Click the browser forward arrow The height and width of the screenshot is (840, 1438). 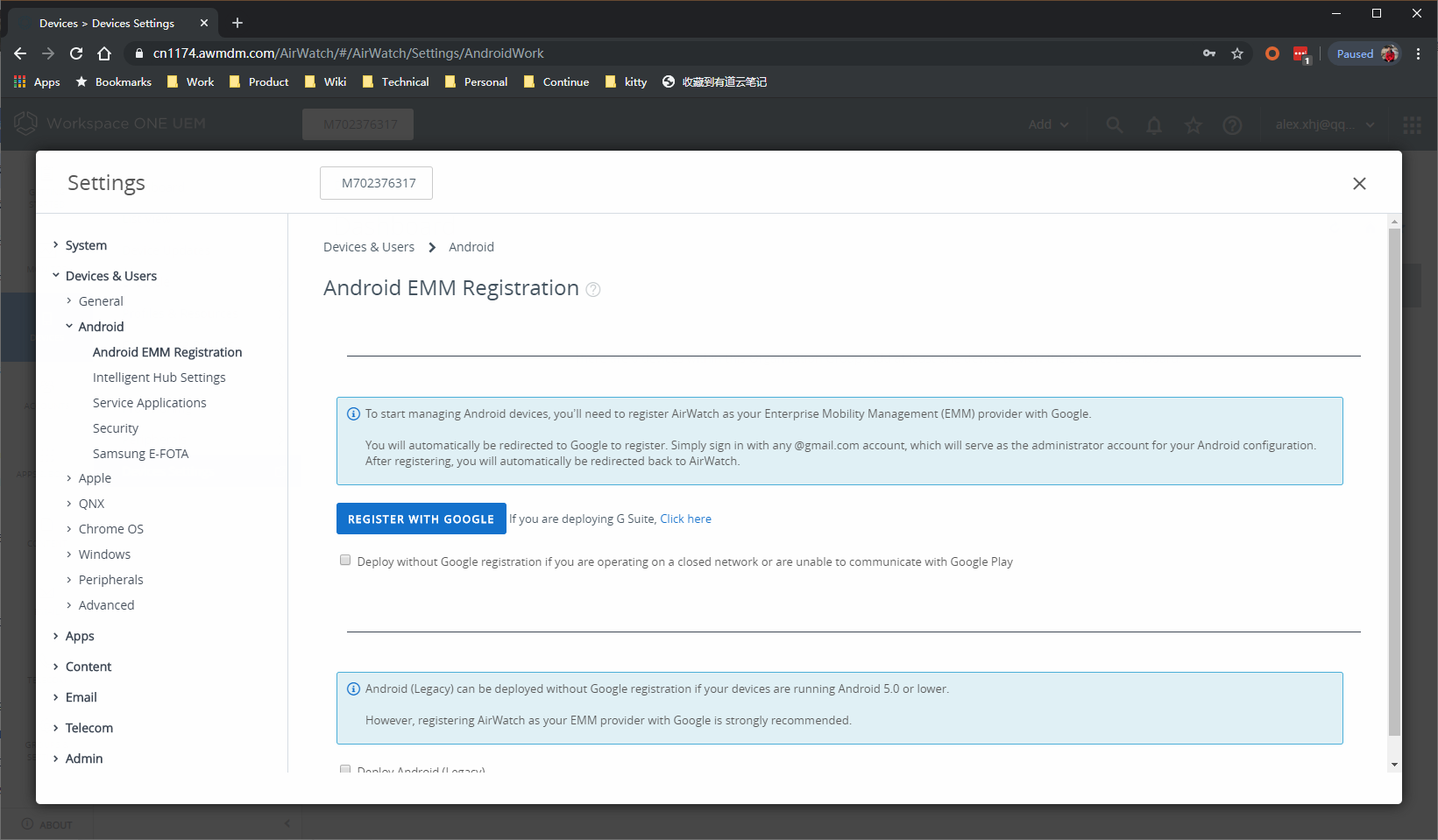pos(48,53)
